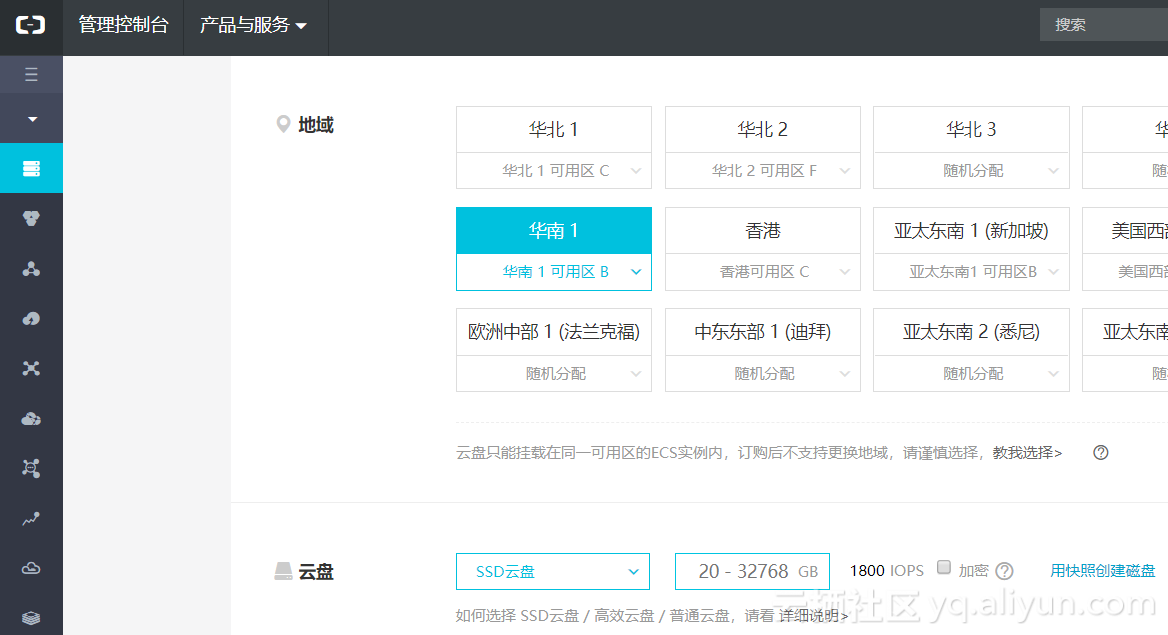1168x635 pixels.
Task: Open the 中东东部 1 随机分配 zone dropdown
Action: pos(763,373)
